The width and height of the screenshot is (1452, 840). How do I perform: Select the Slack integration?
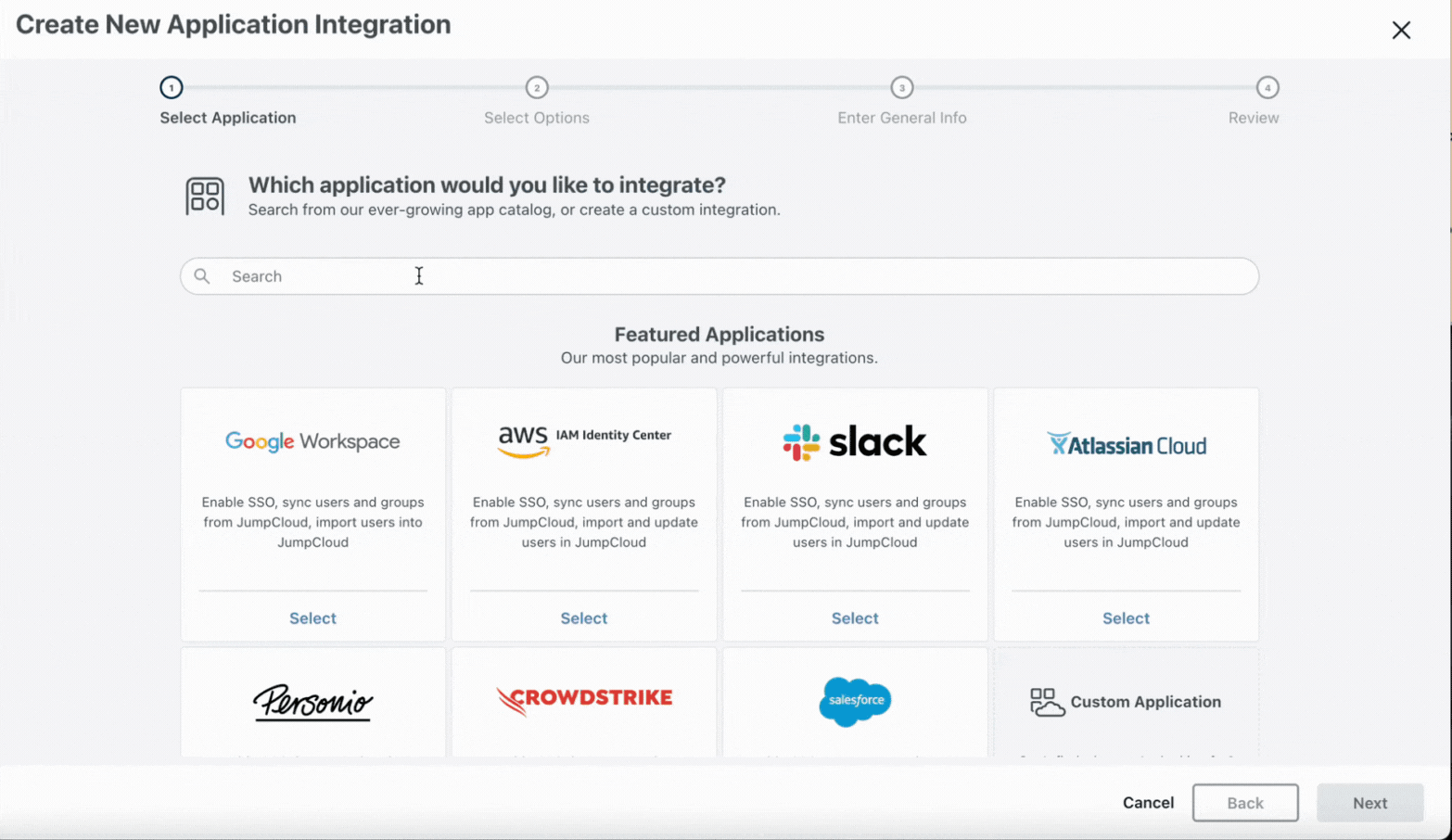click(x=854, y=617)
